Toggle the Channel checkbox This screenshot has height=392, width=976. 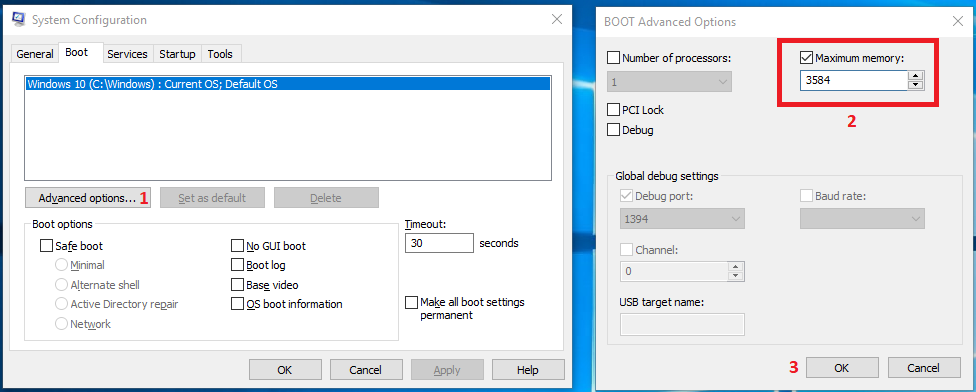(x=627, y=250)
